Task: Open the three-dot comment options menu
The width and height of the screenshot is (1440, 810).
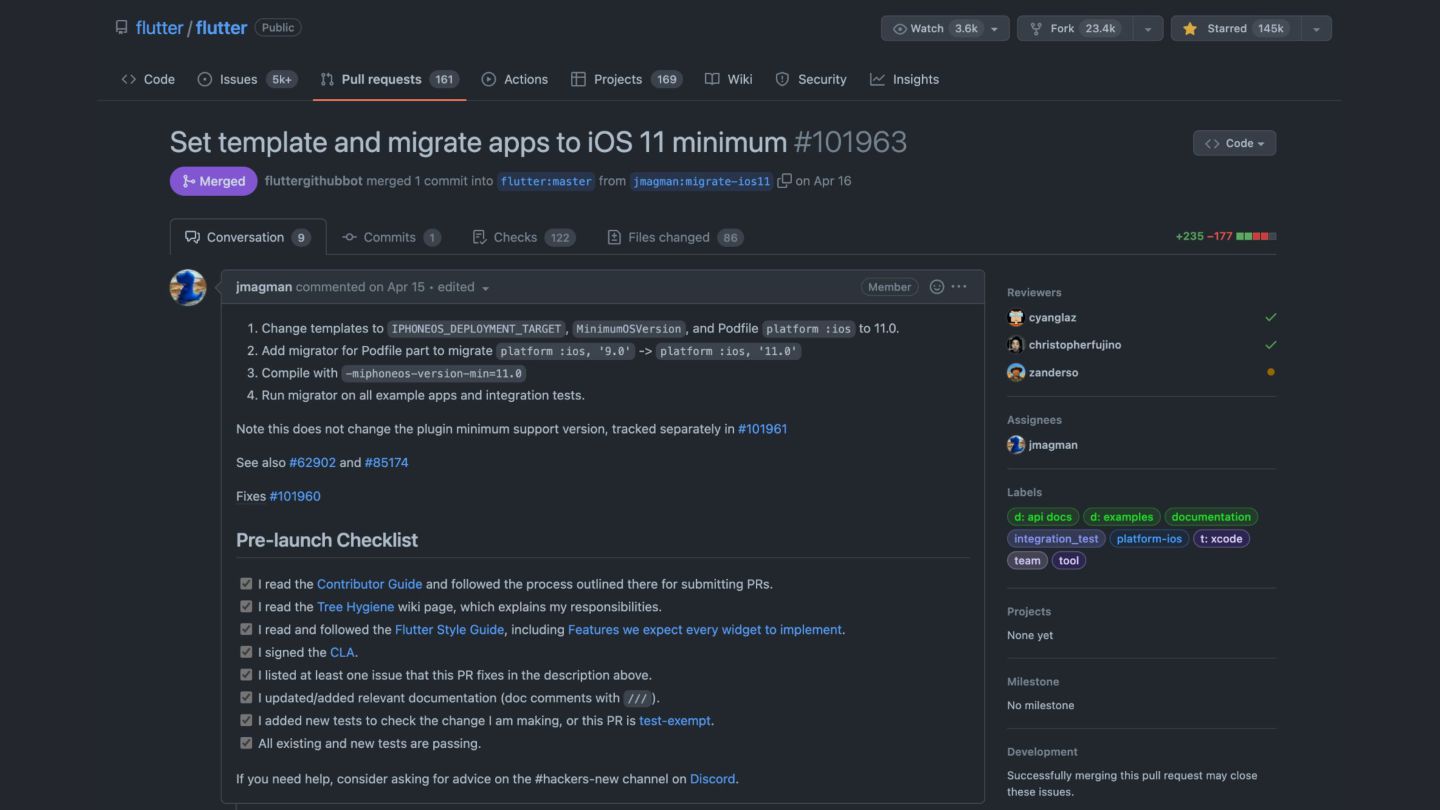Action: click(x=959, y=287)
